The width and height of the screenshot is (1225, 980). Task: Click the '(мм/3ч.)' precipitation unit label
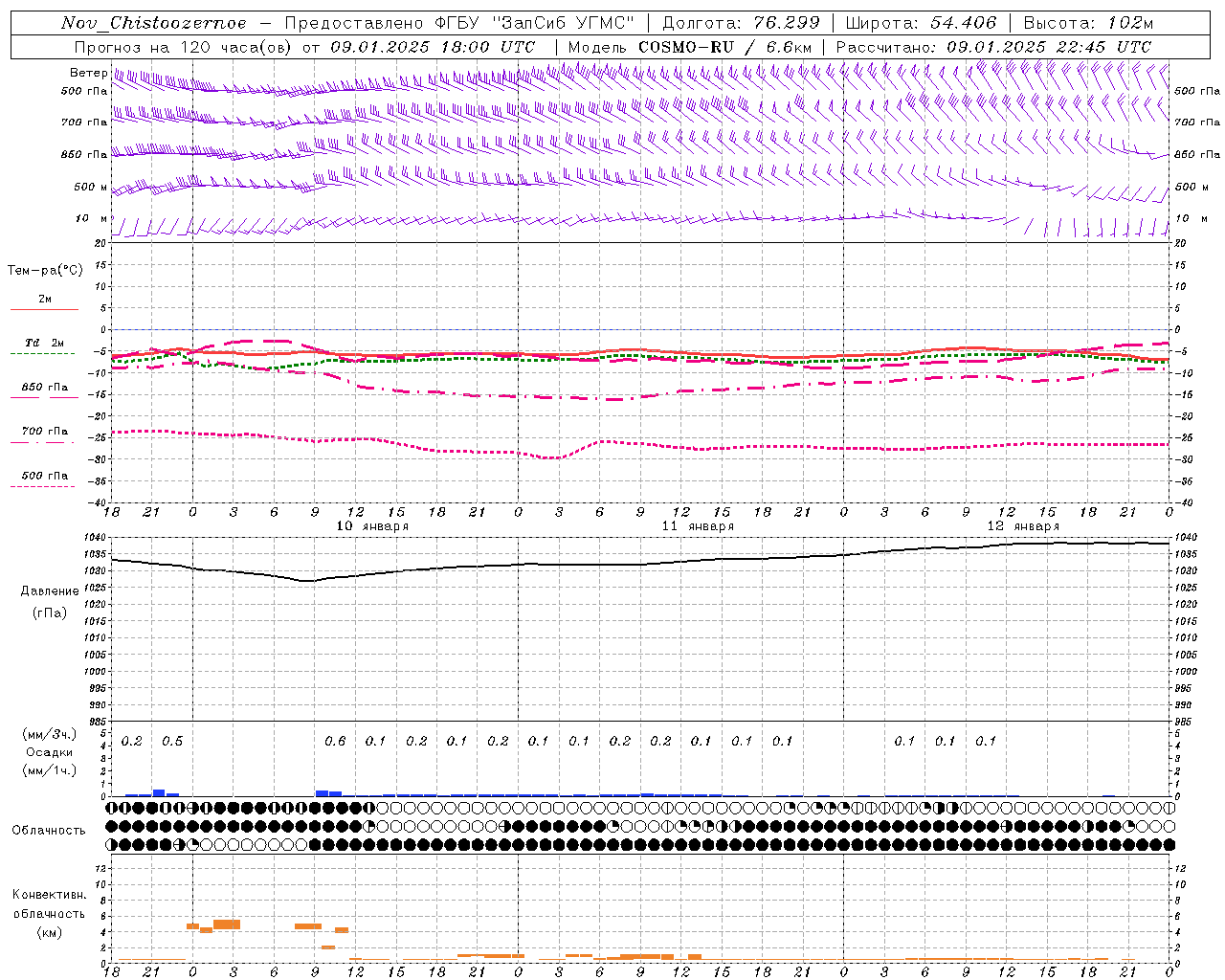coord(50,734)
